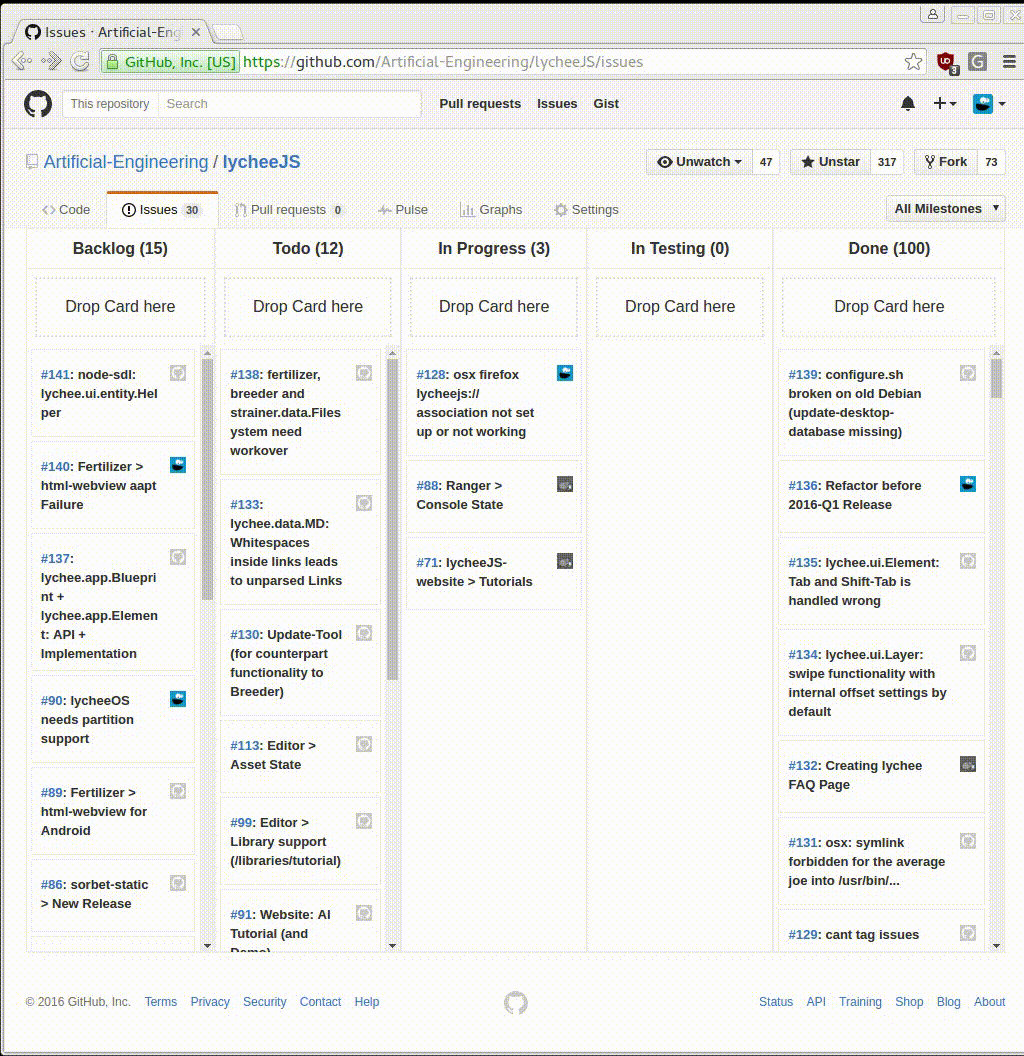Open Pull requests in top navigation
Viewport: 1024px width, 1056px height.
click(x=480, y=104)
